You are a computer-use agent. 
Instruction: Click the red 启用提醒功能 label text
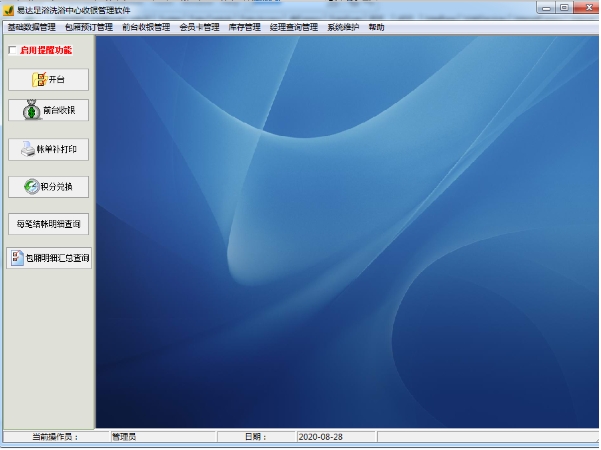pyautogui.click(x=46, y=50)
